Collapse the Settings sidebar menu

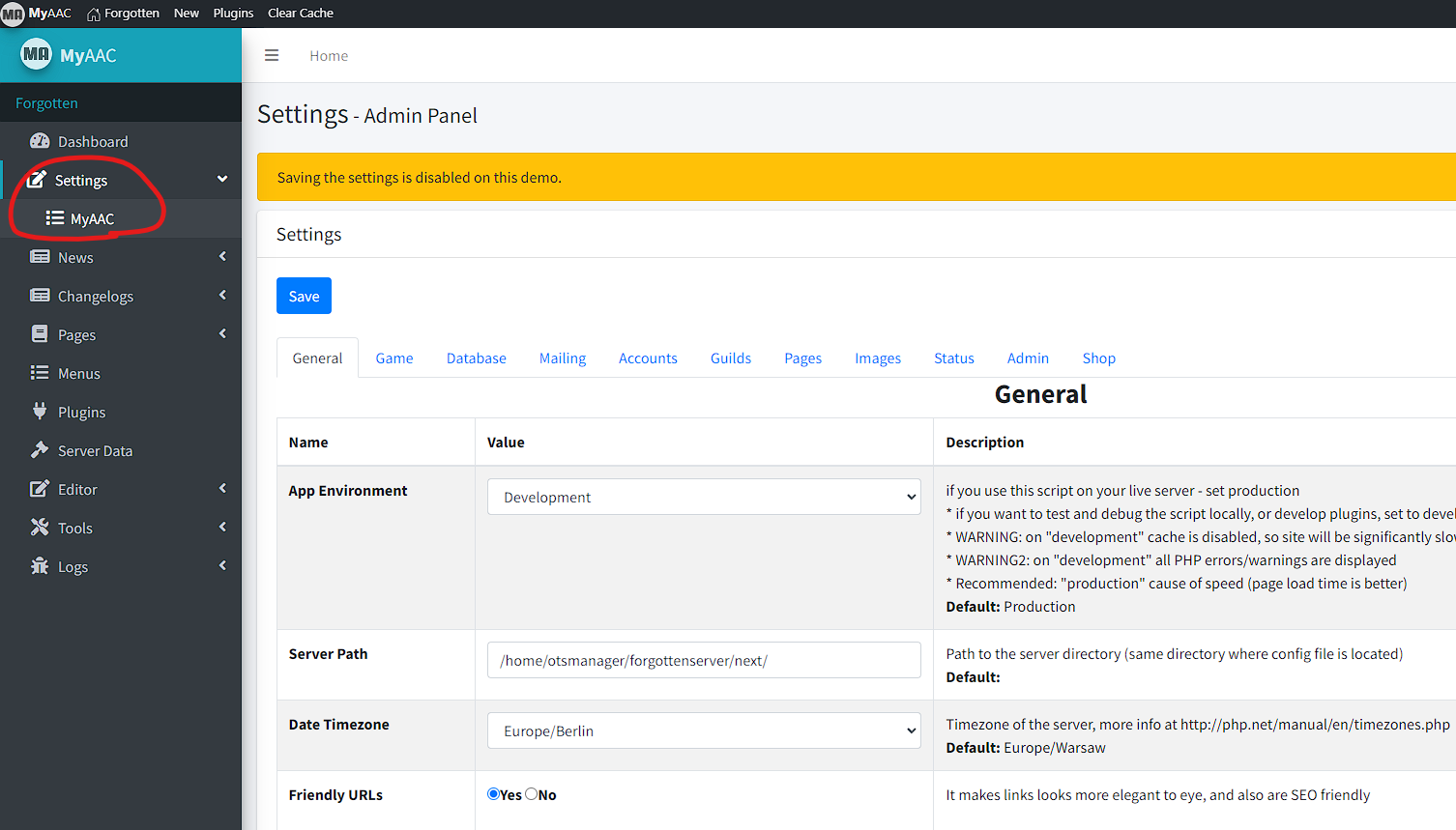tap(81, 180)
